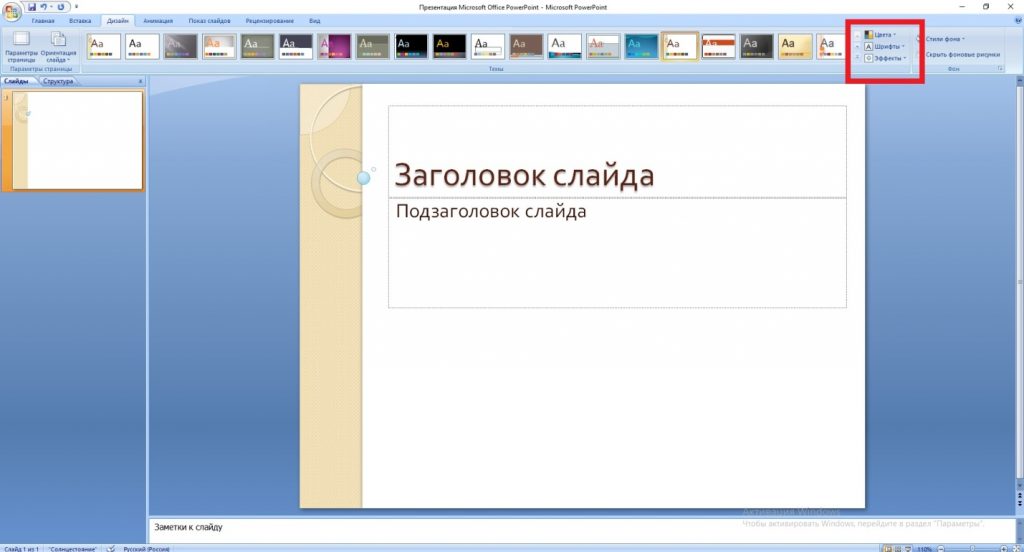
Task: Zoom out with the minus button
Action: coord(940,549)
